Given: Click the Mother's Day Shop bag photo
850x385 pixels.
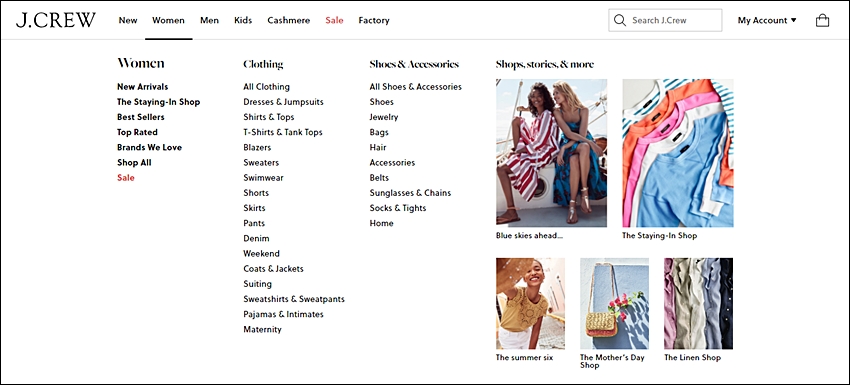Looking at the screenshot, I should click(614, 303).
